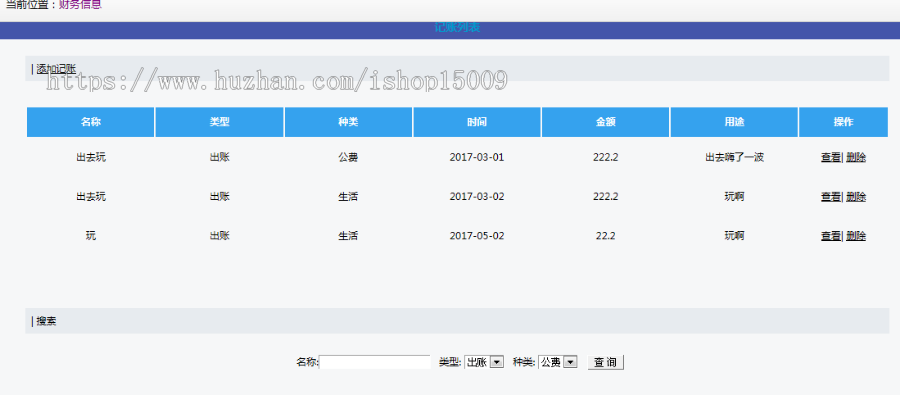Delete the 2017-03-02 record via 删除
This screenshot has width=900, height=395.
tap(856, 196)
